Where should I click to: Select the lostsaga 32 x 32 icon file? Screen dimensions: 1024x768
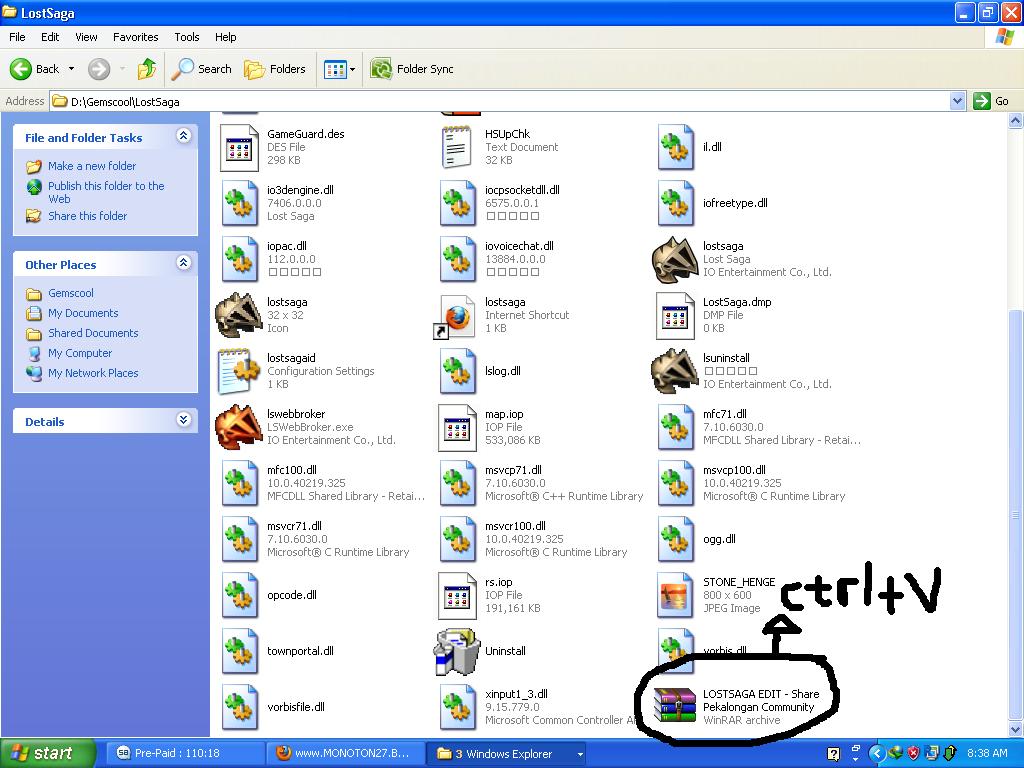(x=239, y=315)
